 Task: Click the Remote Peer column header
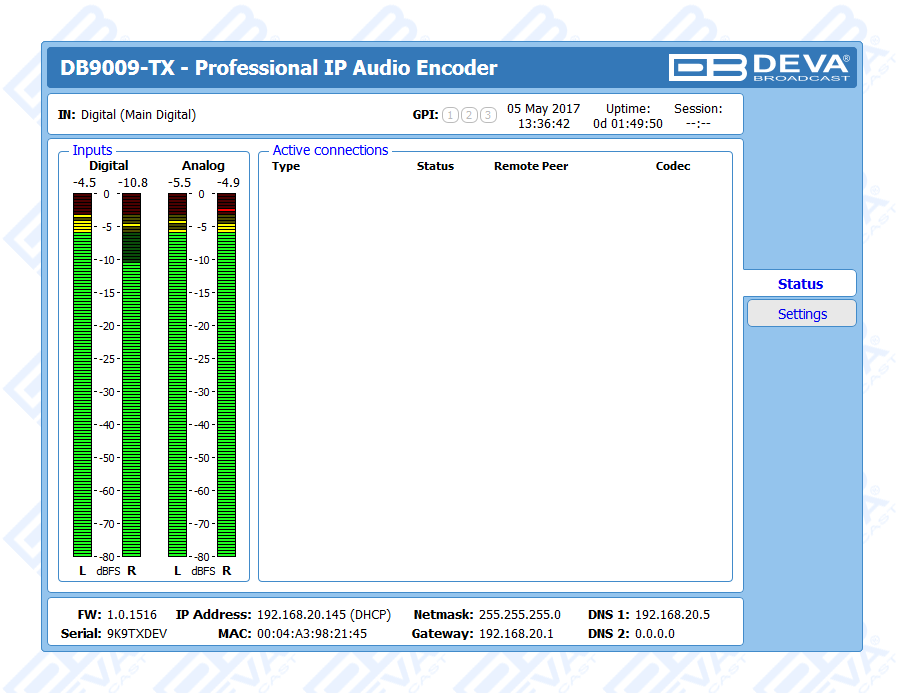(x=531, y=166)
